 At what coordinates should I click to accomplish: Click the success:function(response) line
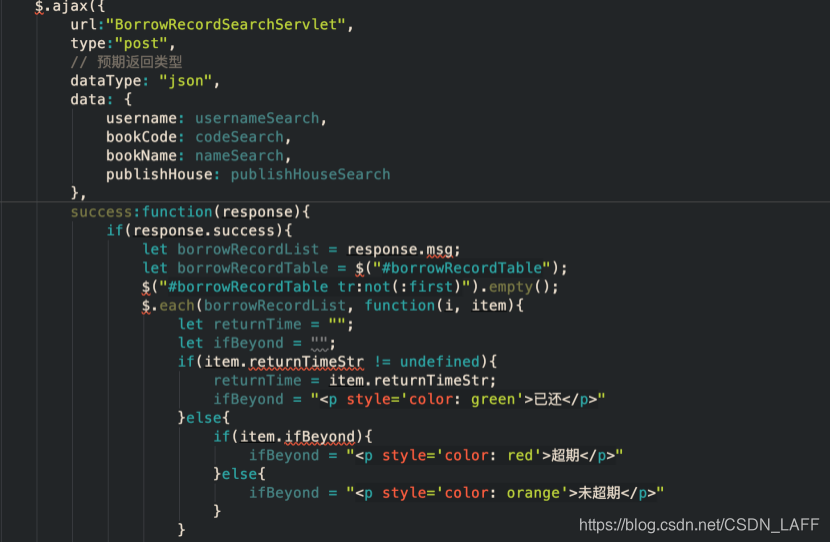tap(190, 212)
